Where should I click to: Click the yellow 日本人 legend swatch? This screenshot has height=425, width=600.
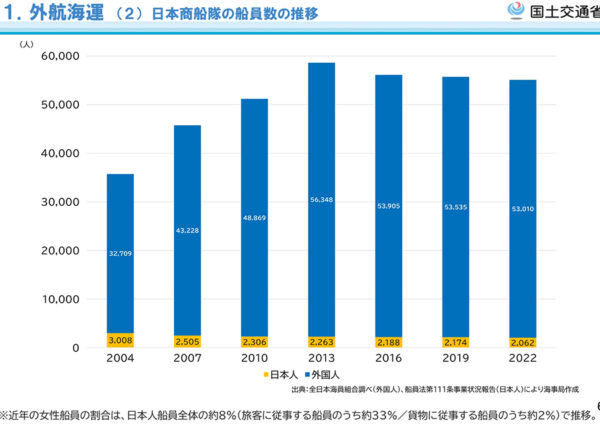(x=263, y=374)
